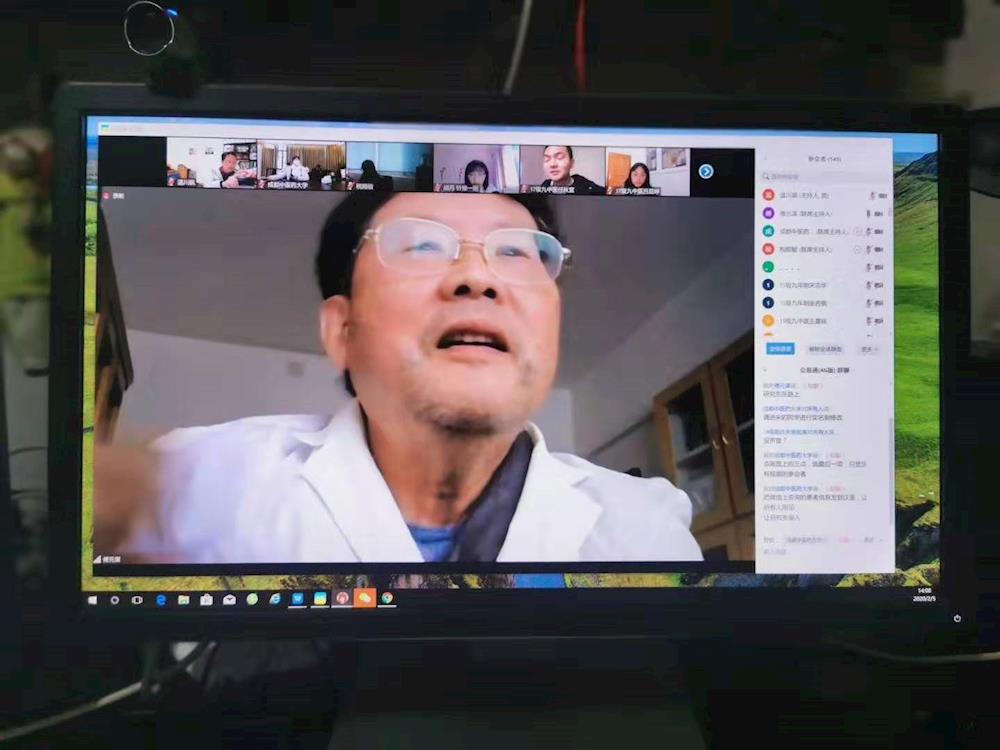The height and width of the screenshot is (750, 1000).
Task: Open File Explorer from the taskbar
Action: coord(183,599)
